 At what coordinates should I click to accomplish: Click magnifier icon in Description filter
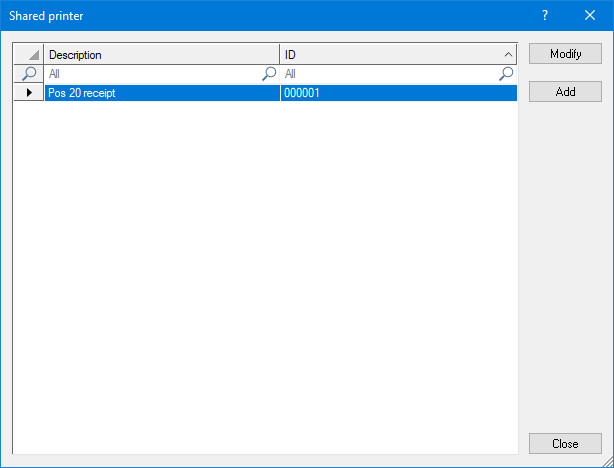(269, 74)
